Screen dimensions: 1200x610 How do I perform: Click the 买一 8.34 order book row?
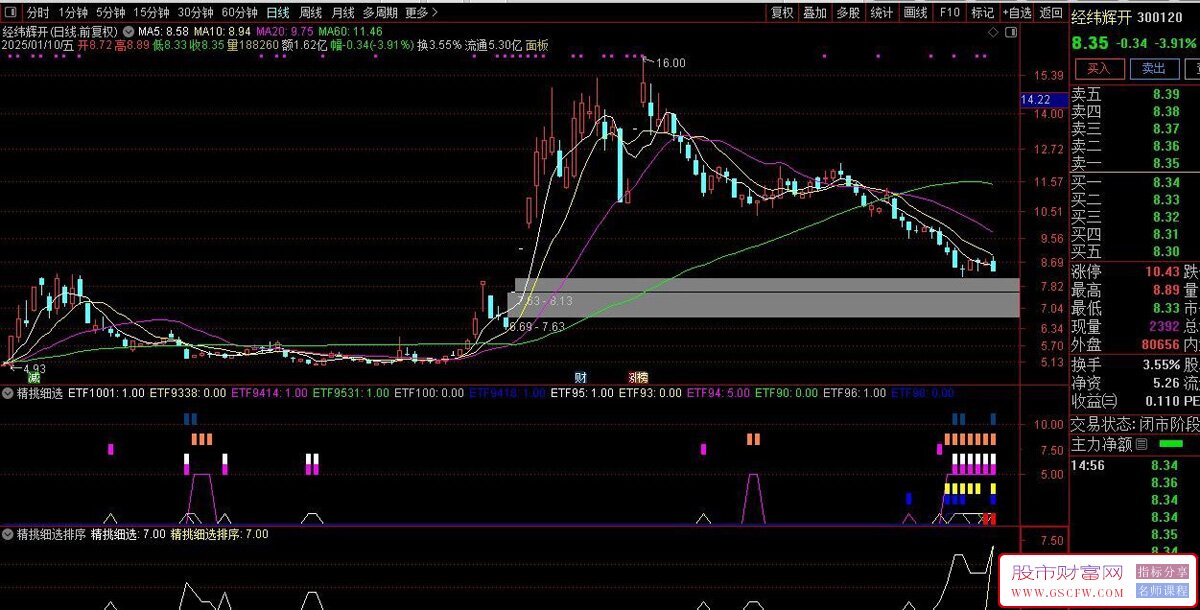(1126, 182)
